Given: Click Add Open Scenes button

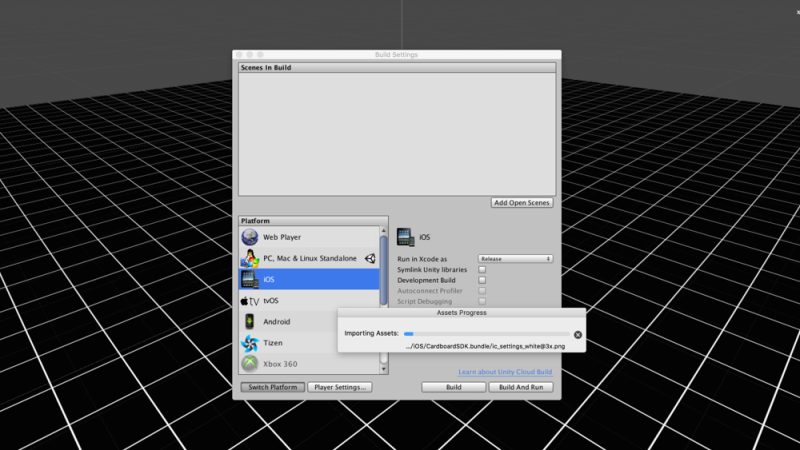Looking at the screenshot, I should [x=522, y=203].
